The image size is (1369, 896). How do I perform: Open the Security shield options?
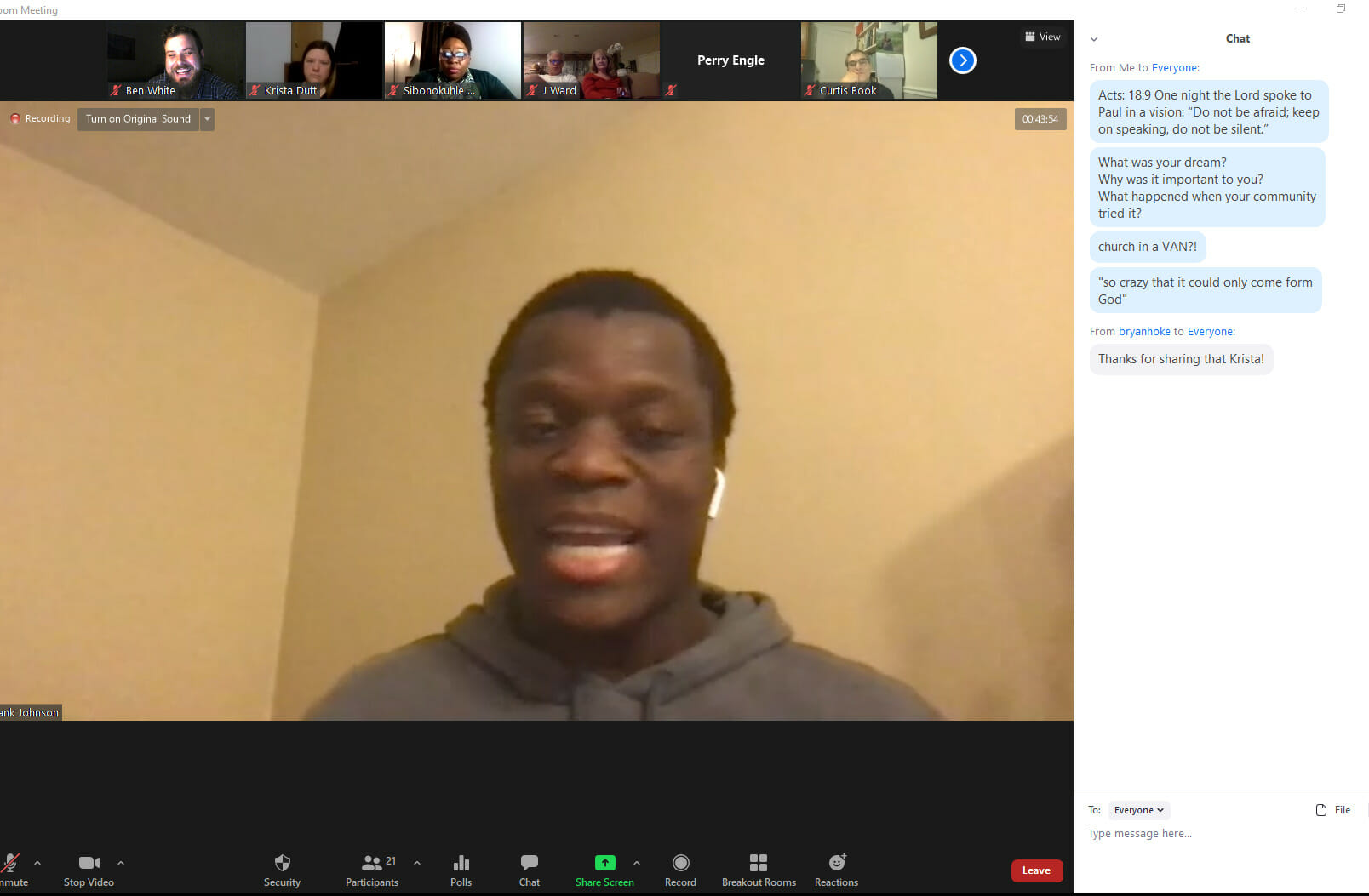click(x=282, y=870)
